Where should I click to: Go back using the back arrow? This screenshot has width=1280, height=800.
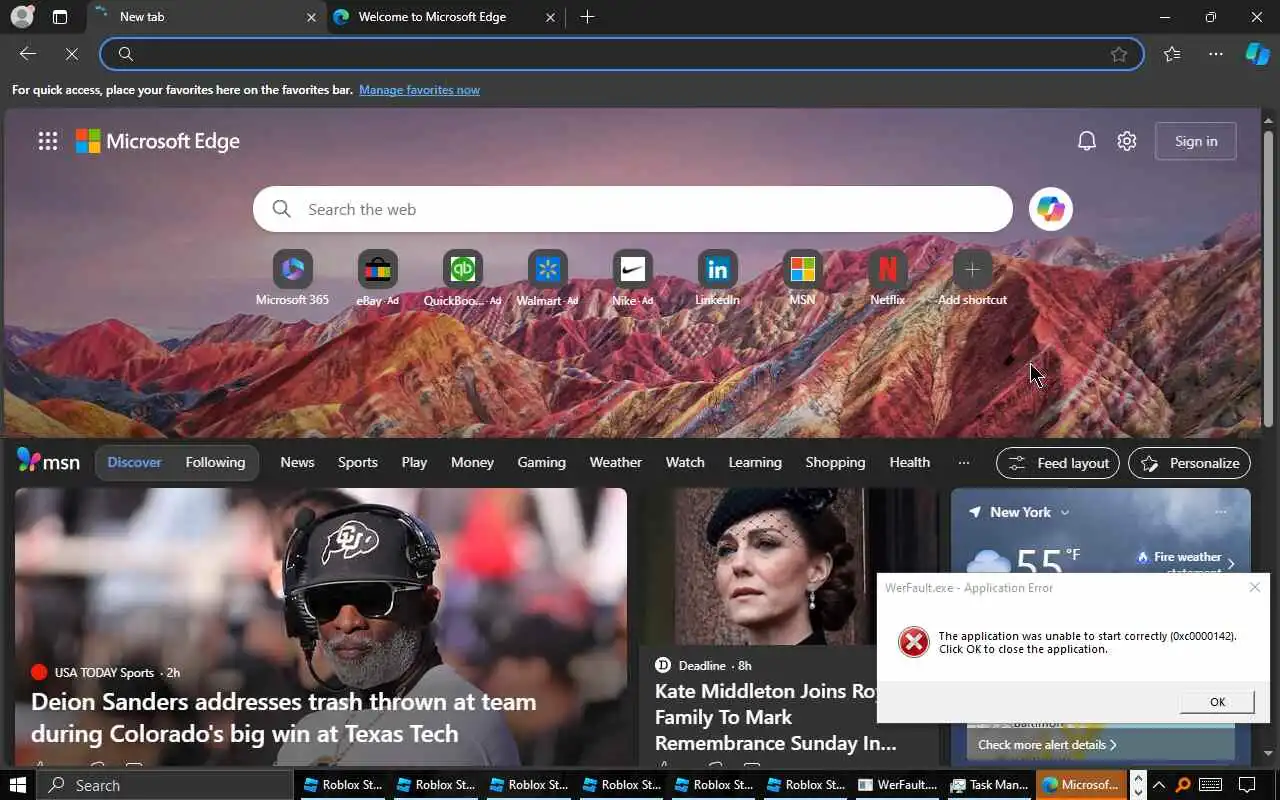coord(28,54)
